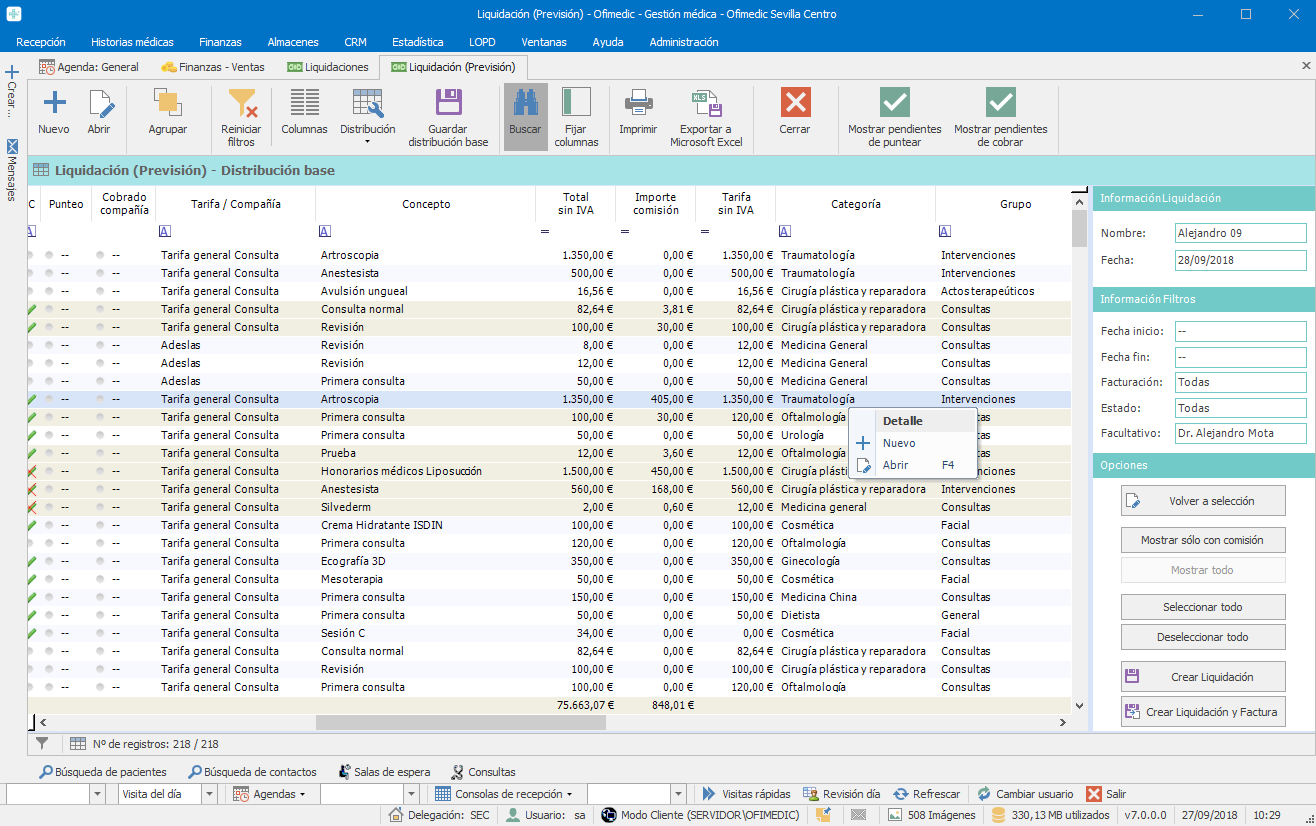Click the red Cerrar icon
This screenshot has height=826, width=1316.
pyautogui.click(x=795, y=103)
